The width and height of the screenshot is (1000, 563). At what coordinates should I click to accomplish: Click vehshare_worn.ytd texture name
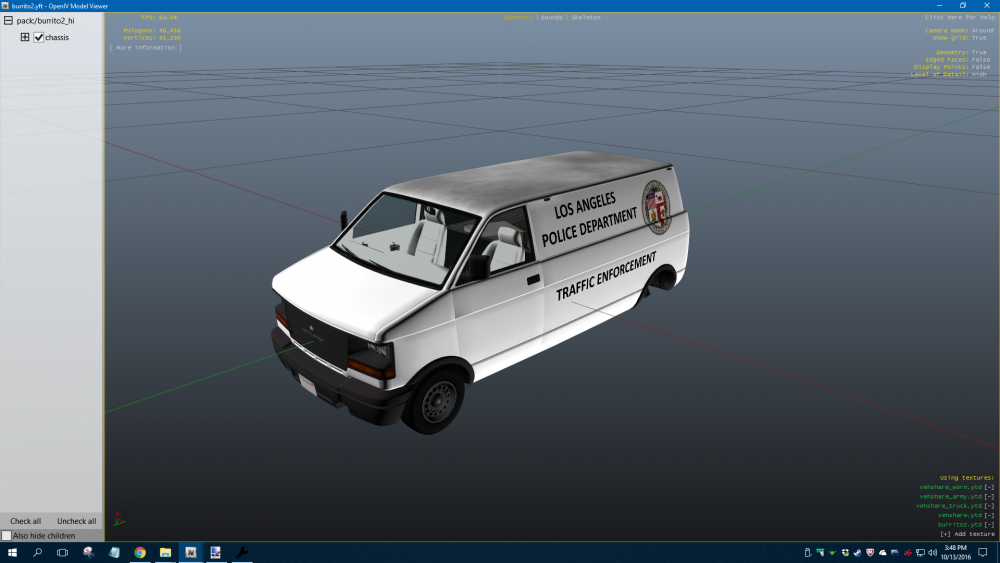pyautogui.click(x=950, y=487)
